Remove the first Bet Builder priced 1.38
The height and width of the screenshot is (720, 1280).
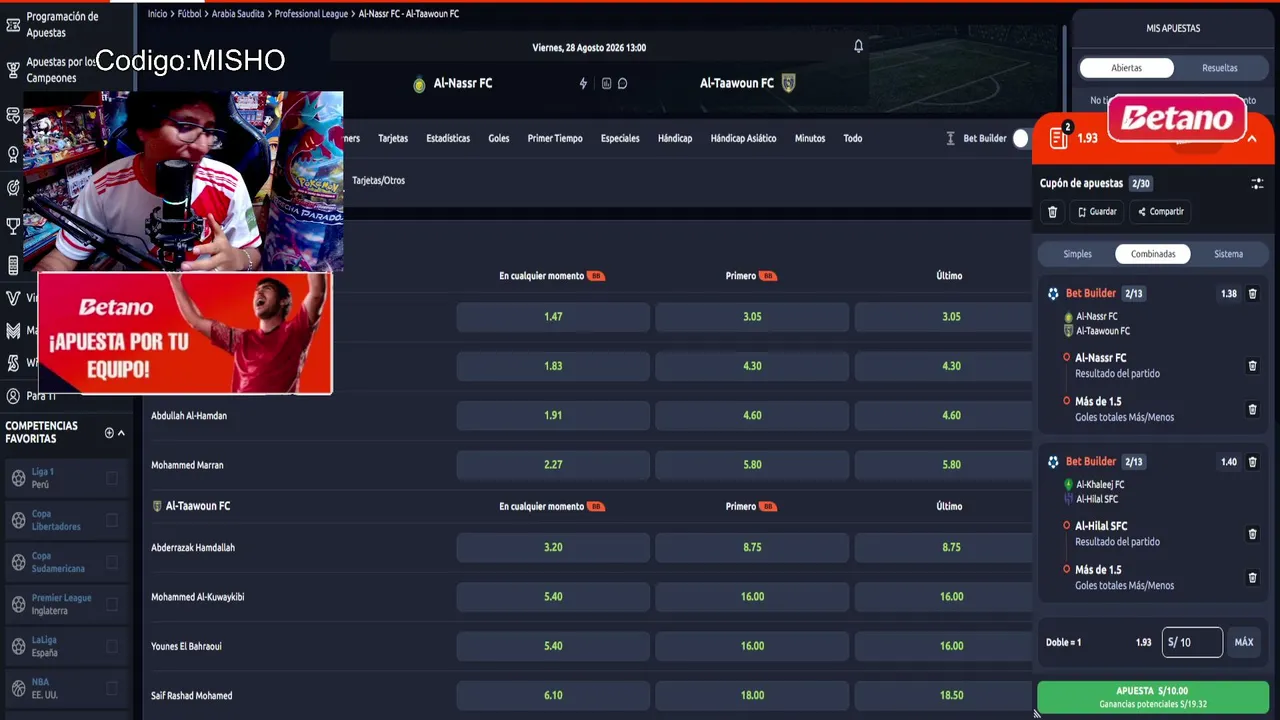click(1253, 294)
